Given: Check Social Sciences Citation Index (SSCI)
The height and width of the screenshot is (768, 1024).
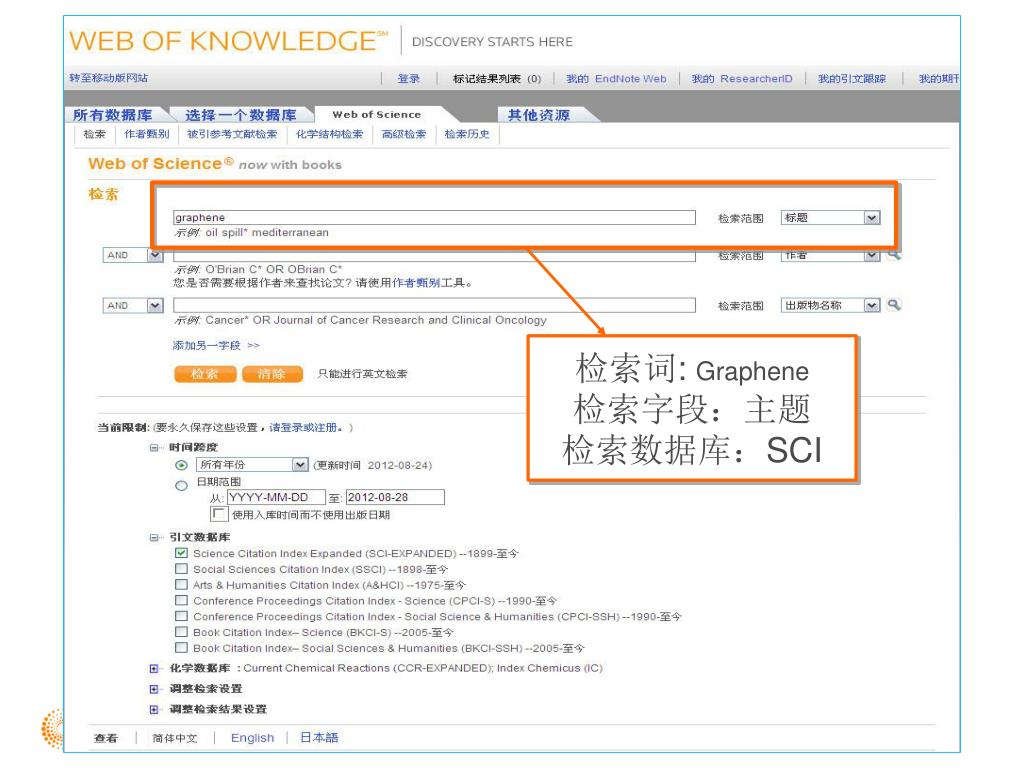Looking at the screenshot, I should (182, 569).
